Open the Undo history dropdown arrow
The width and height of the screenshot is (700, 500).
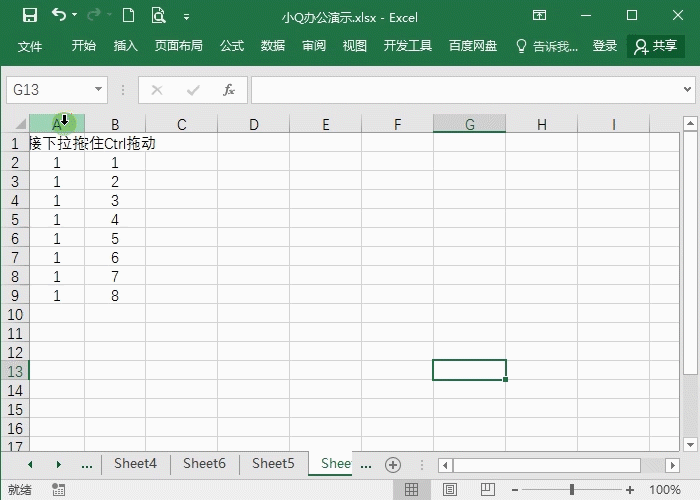[75, 15]
